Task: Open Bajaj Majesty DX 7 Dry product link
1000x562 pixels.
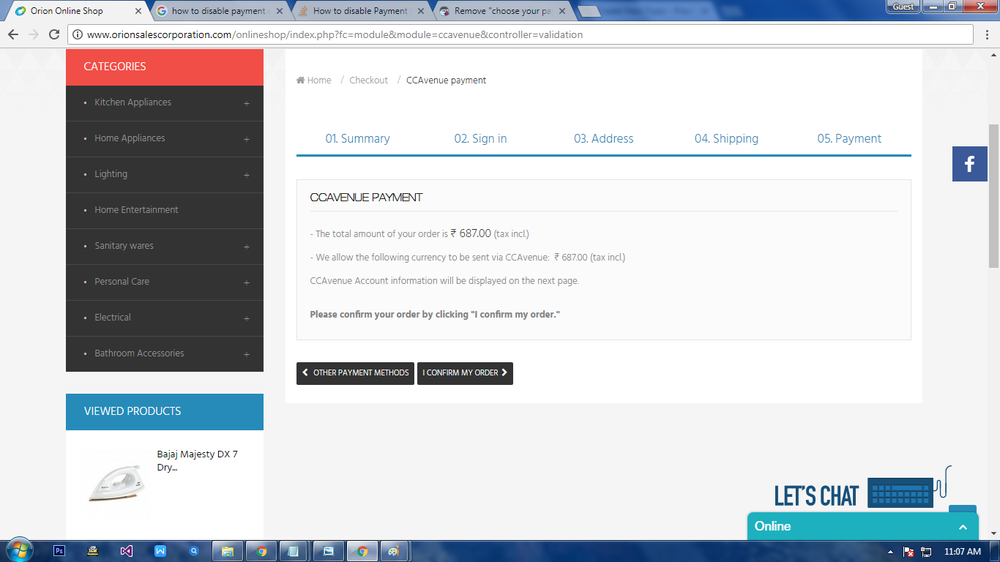Action: 197,461
